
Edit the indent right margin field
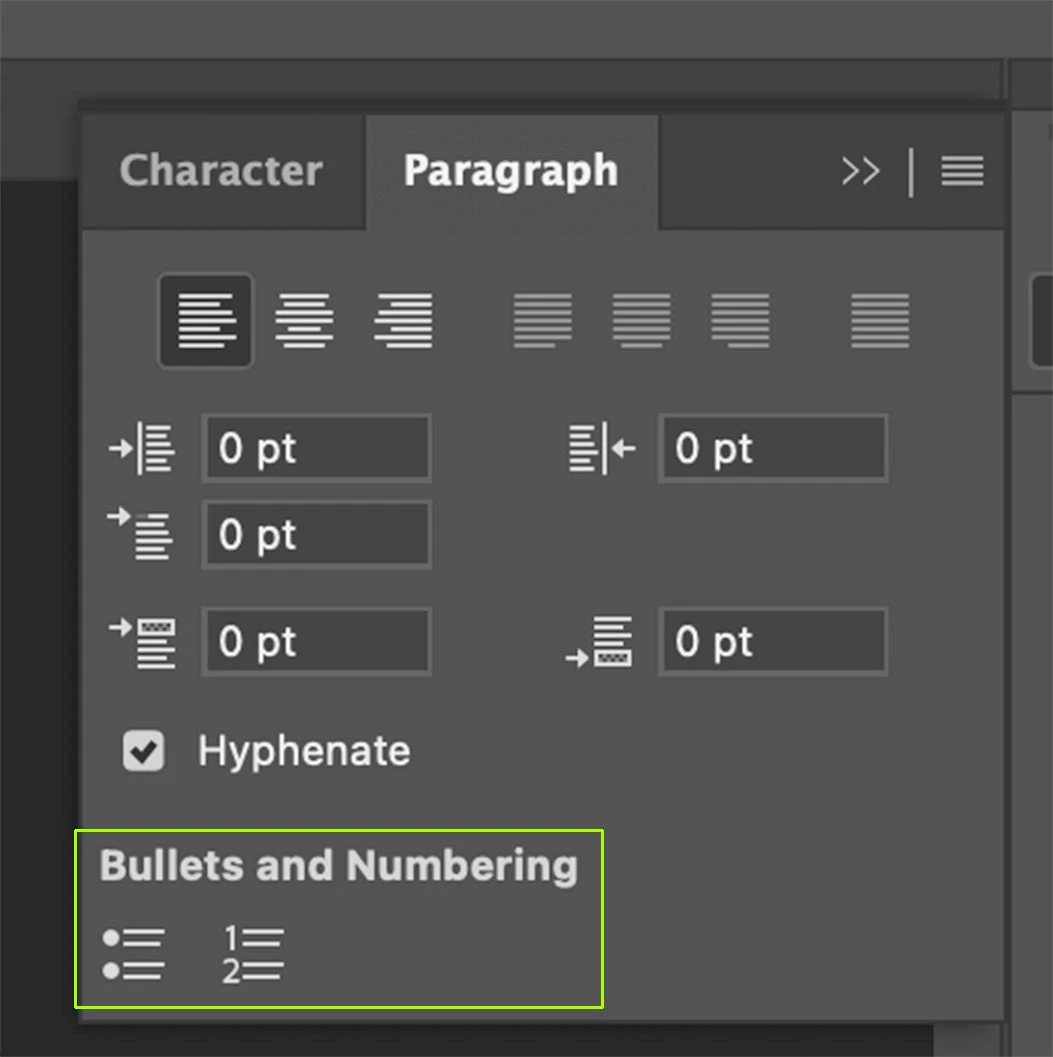(773, 448)
